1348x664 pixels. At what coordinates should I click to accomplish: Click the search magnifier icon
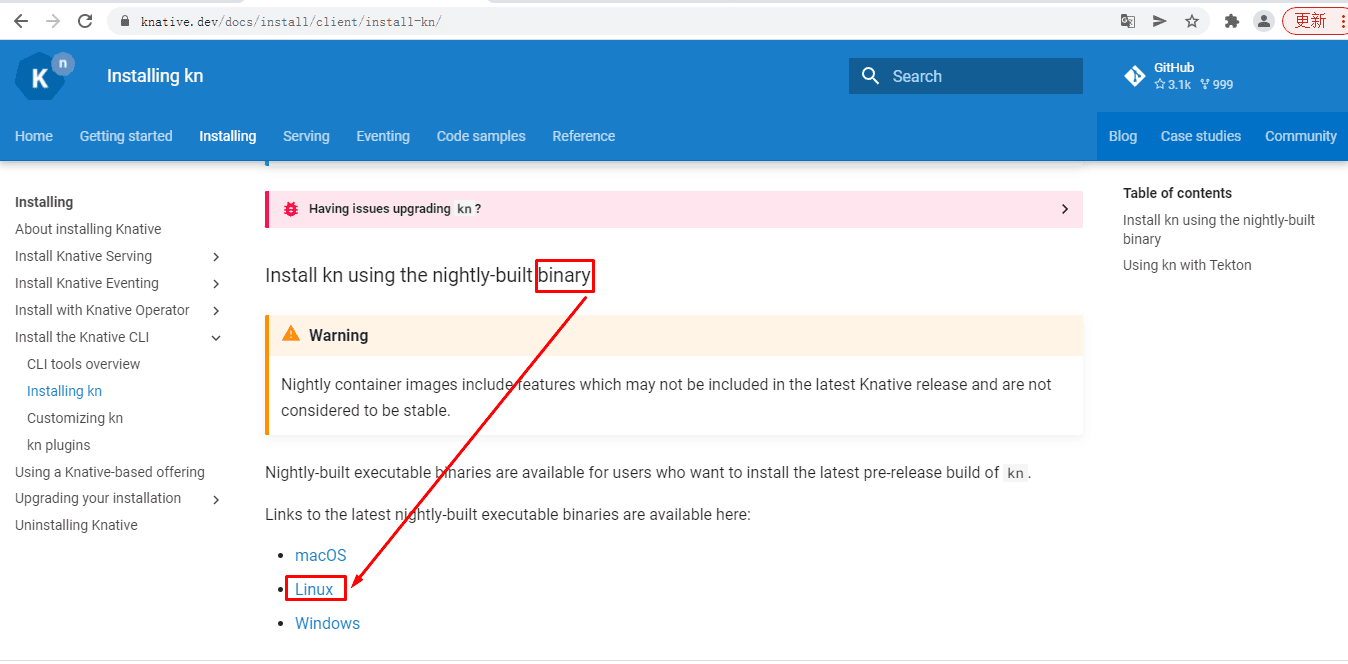pyautogui.click(x=870, y=76)
